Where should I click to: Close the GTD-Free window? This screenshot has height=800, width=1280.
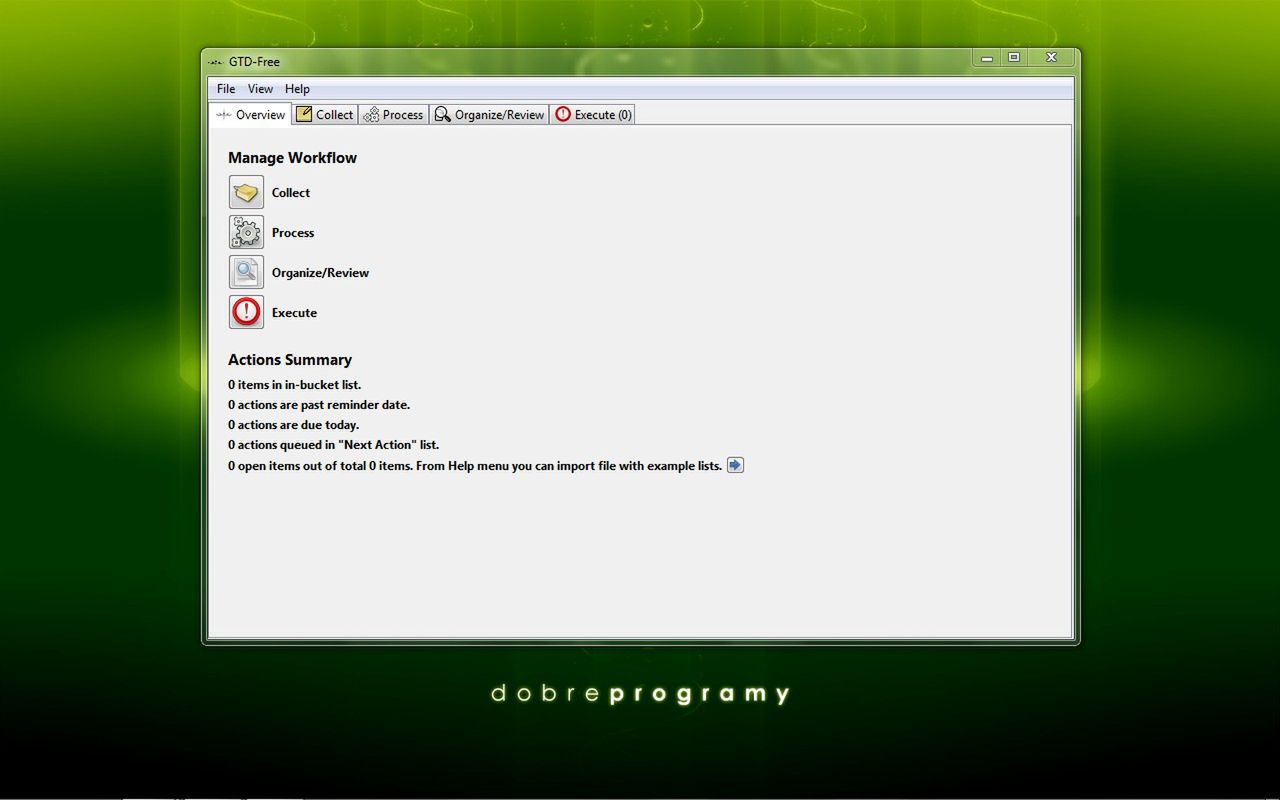(1051, 58)
